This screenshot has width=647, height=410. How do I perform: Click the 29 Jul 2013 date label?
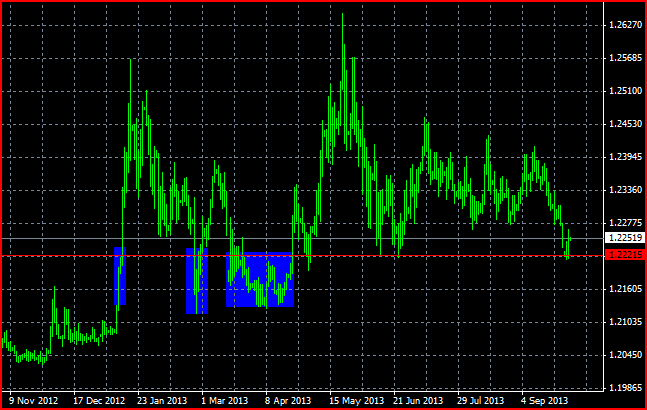click(x=480, y=401)
